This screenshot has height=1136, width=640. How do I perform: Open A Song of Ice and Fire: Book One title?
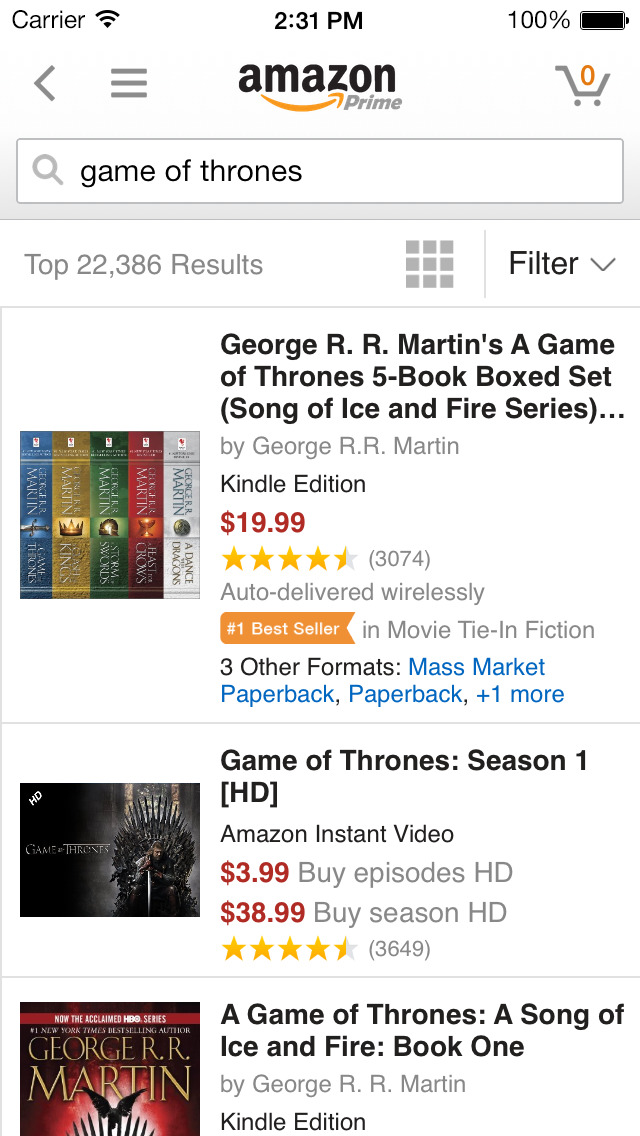click(422, 1030)
